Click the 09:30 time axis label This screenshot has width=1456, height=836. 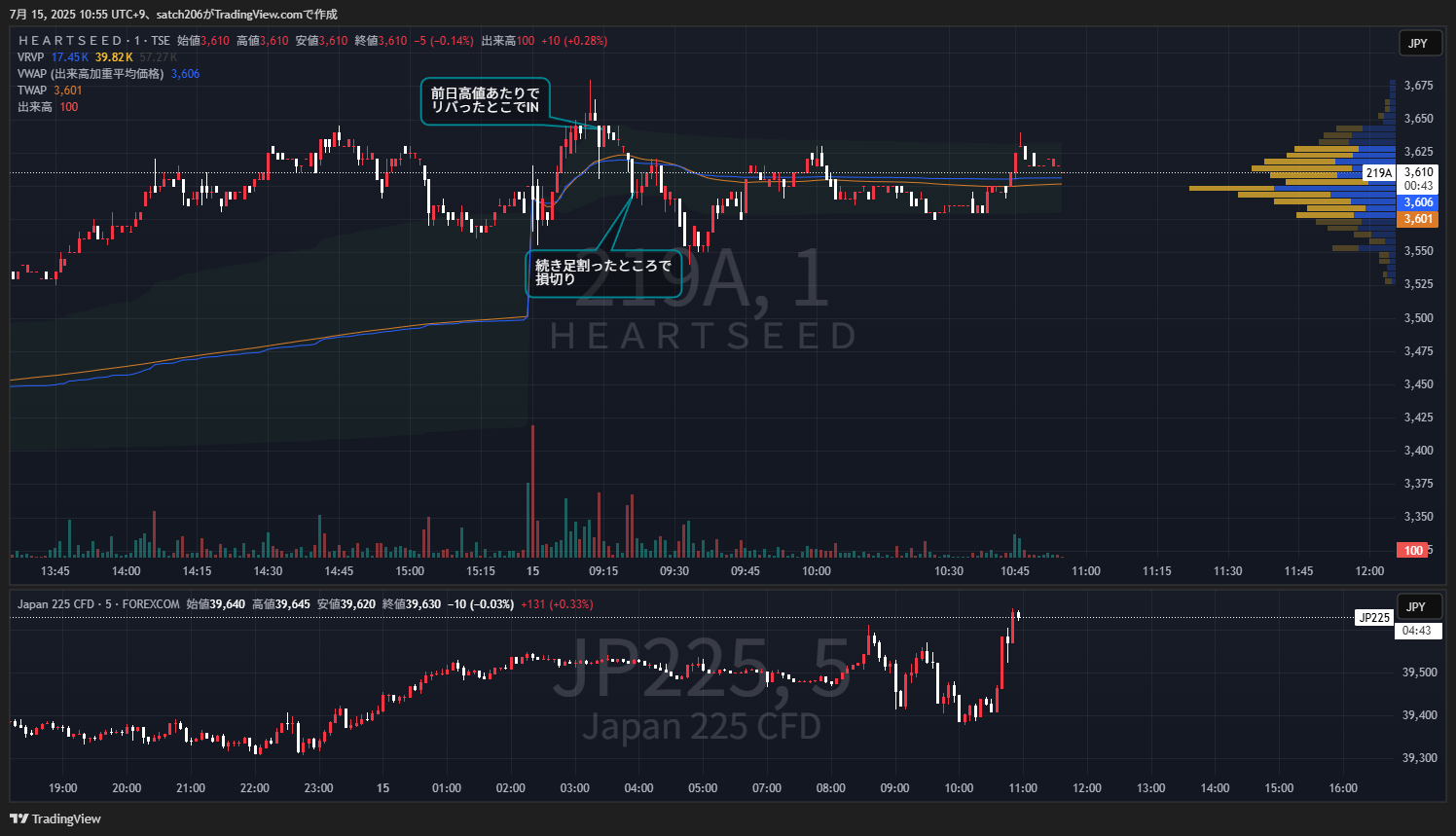(674, 571)
